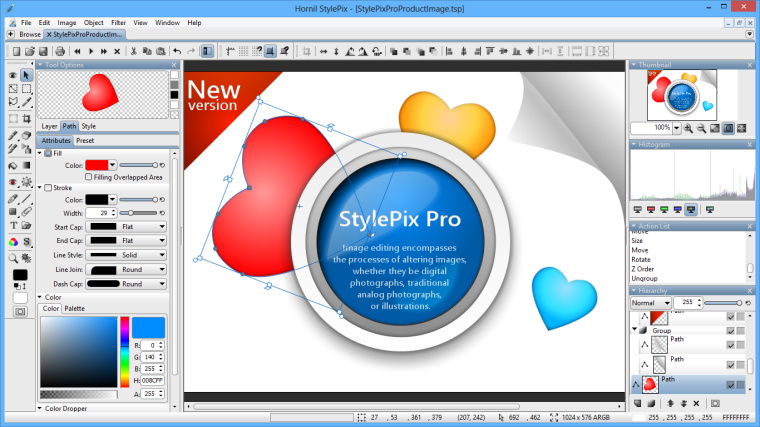Click the Undo arrow icon
The height and width of the screenshot is (427, 760).
tap(177, 51)
